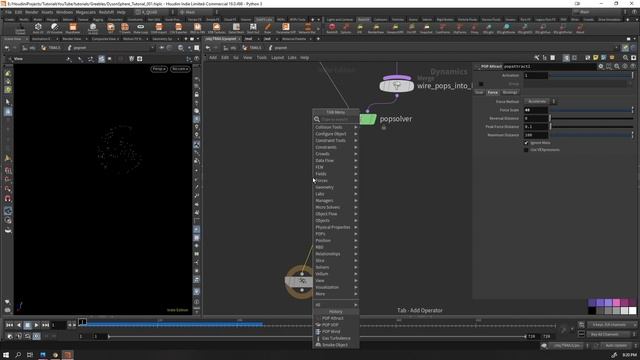
Task: Open the Auto Update dropdown
Action: (619, 345)
